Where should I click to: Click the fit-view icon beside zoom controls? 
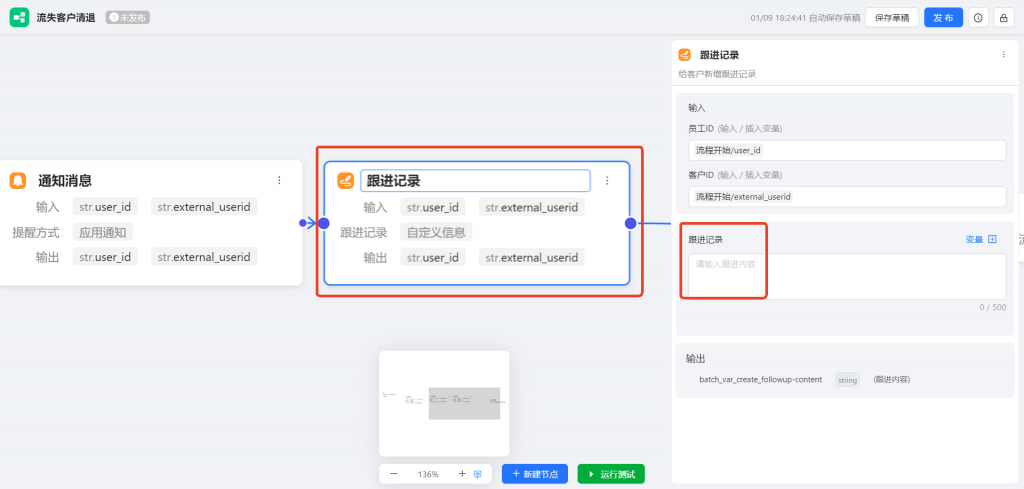pyautogui.click(x=477, y=474)
